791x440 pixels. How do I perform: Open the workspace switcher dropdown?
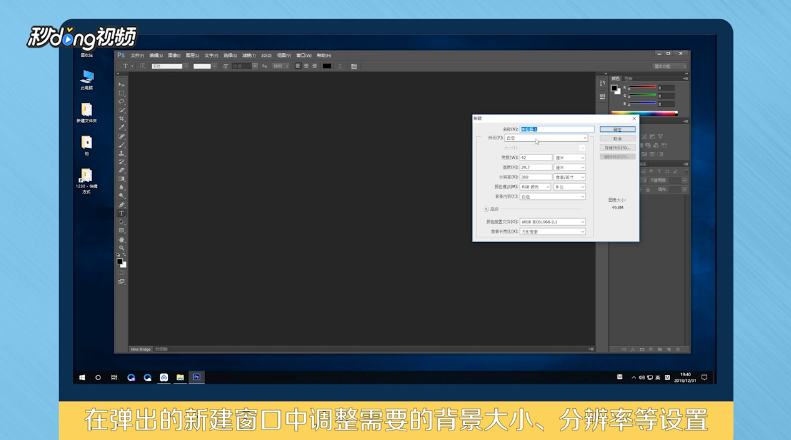[669, 66]
